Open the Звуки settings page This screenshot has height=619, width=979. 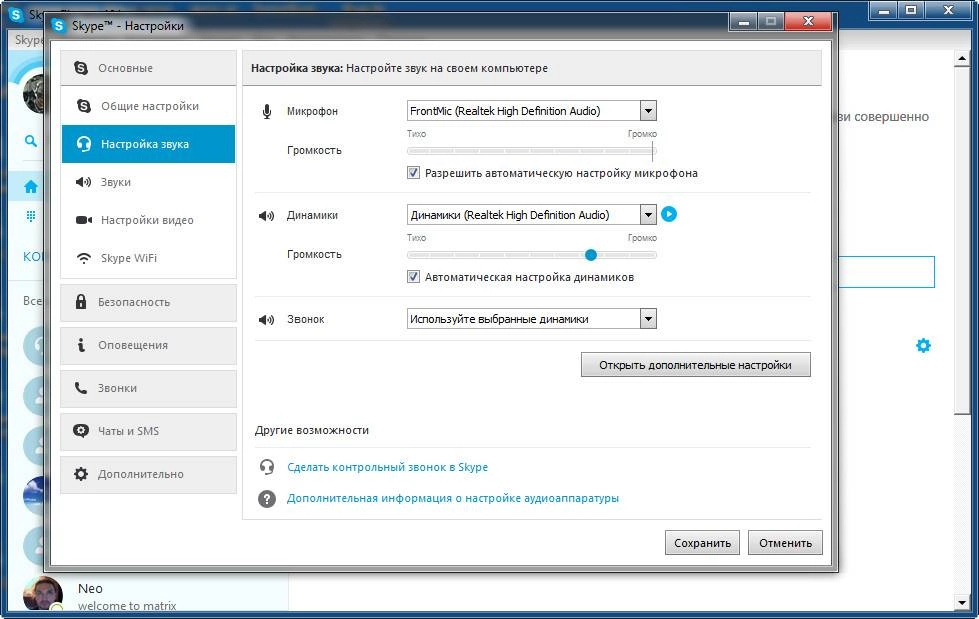click(148, 182)
